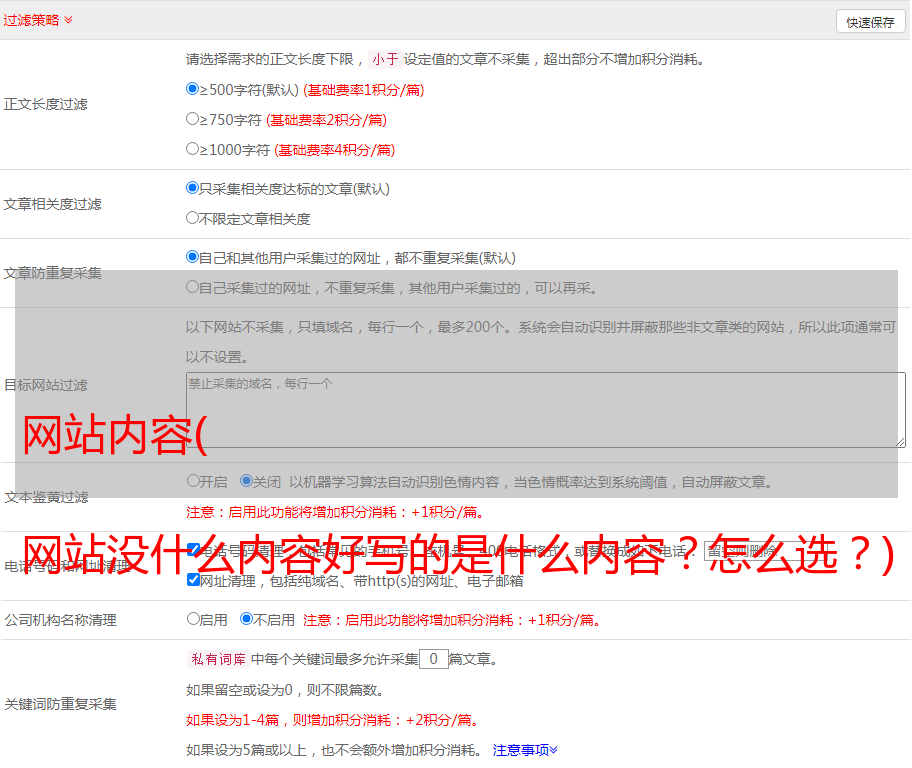
Task: Choose 不限定文章相关度 option
Action: [x=192, y=218]
